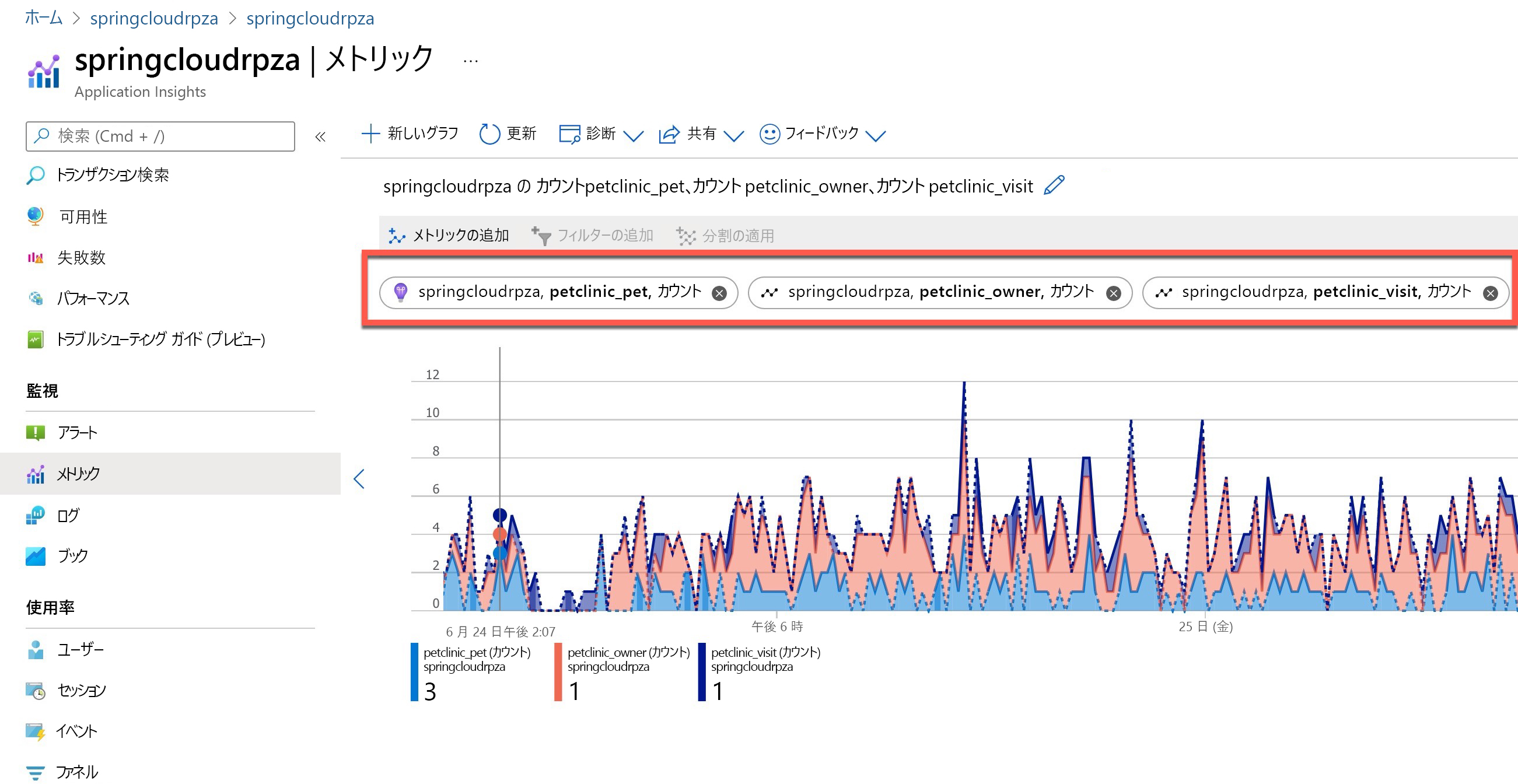The height and width of the screenshot is (784, 1518).
Task: Click the ホーム breadcrumb link
Action: tap(44, 18)
